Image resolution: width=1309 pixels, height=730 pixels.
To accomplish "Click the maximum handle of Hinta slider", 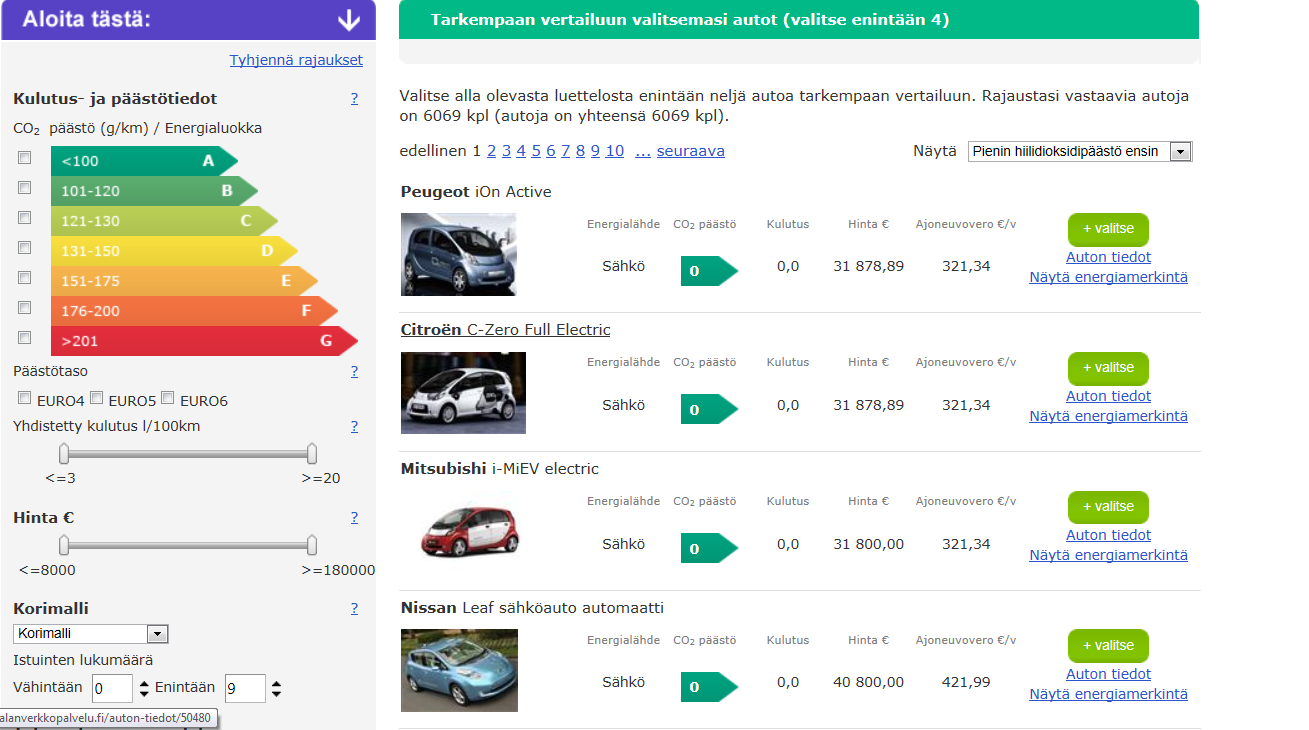I will click(312, 546).
